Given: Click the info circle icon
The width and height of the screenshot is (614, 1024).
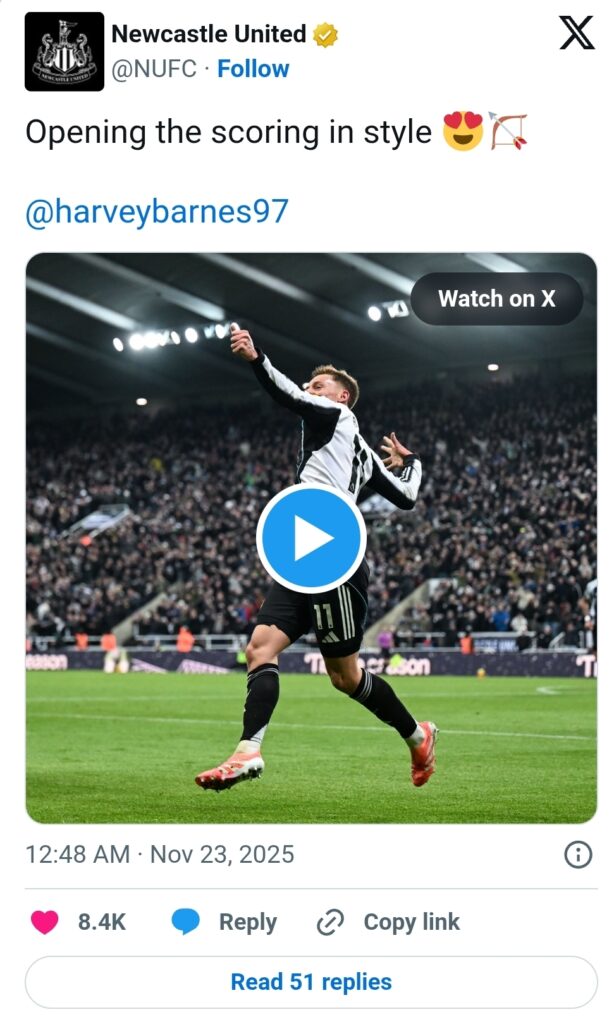Looking at the screenshot, I should [577, 854].
